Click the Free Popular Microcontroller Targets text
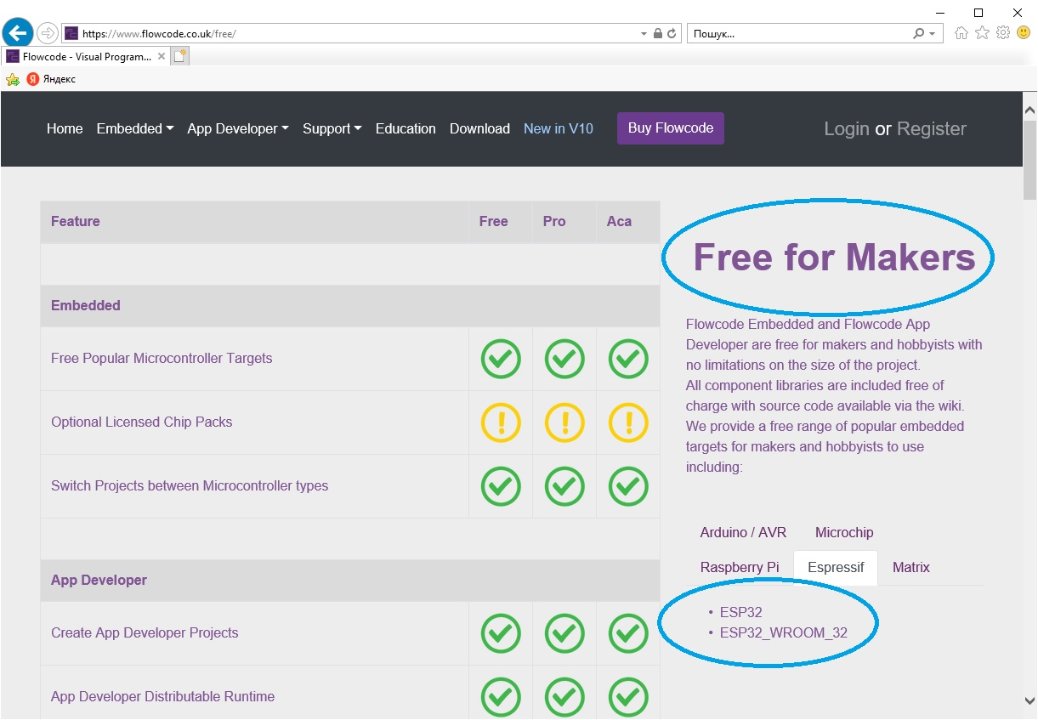The width and height of the screenshot is (1038, 720). click(x=162, y=358)
